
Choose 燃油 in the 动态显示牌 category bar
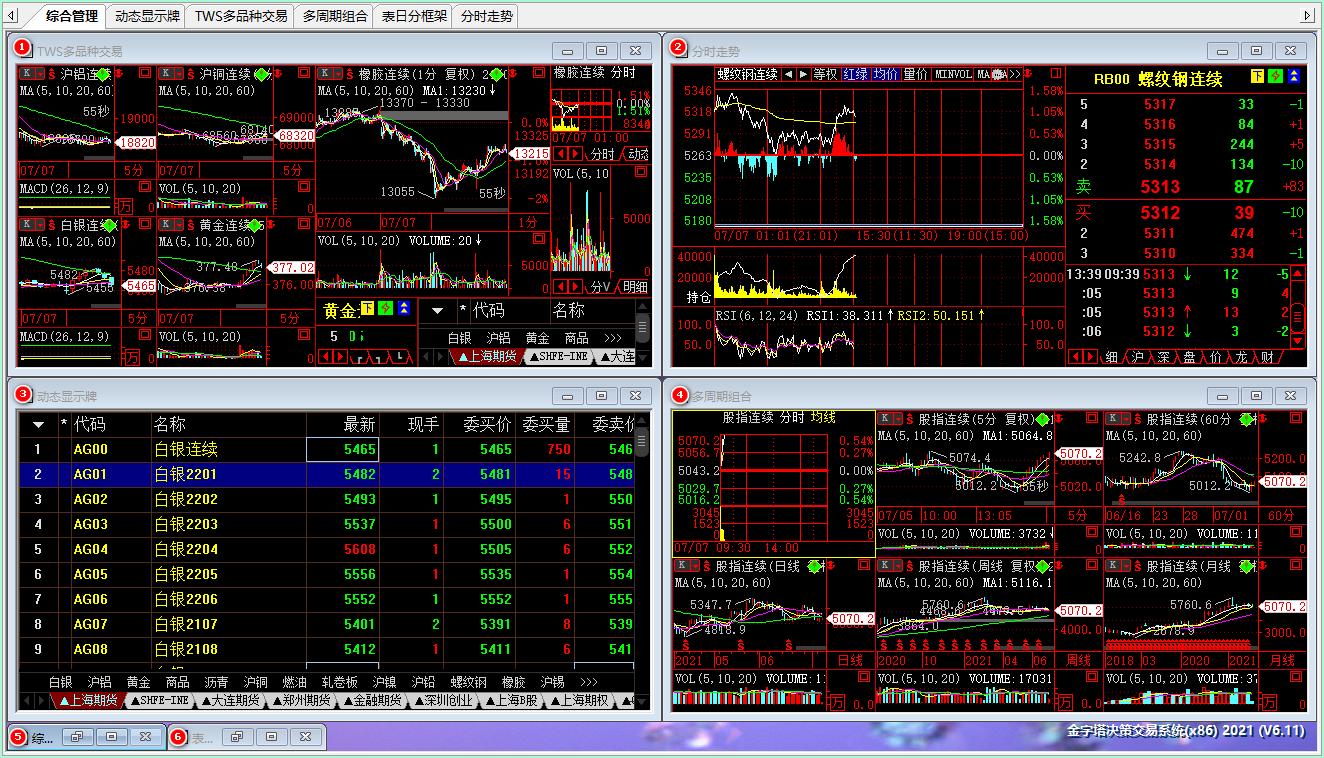[295, 682]
